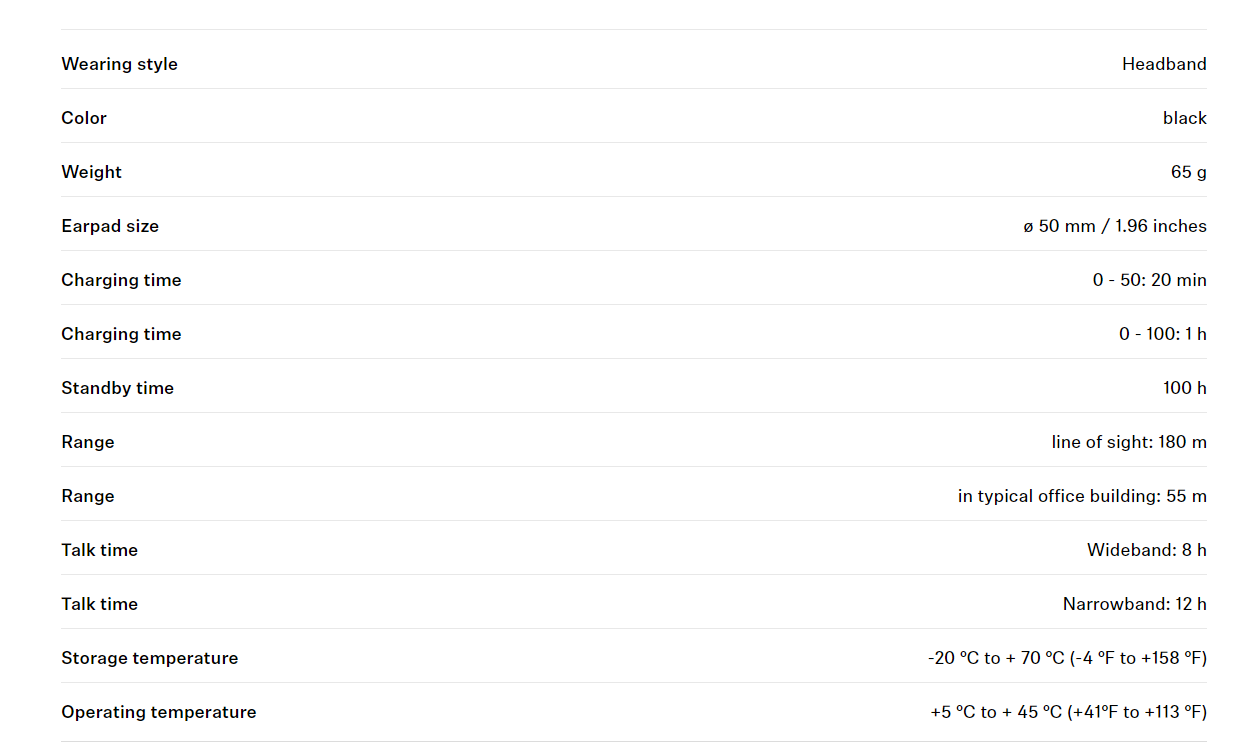Click the "black" color value
The image size is (1247, 753).
[1184, 118]
